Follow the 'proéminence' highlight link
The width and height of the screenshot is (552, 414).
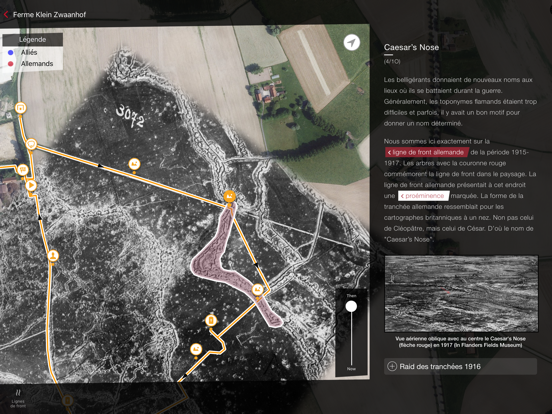[x=424, y=196]
